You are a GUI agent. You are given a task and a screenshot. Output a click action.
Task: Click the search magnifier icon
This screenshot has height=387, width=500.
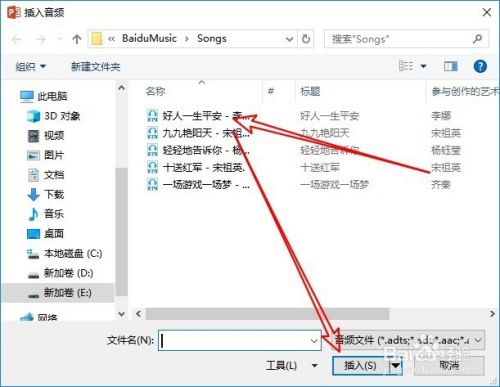coord(477,39)
